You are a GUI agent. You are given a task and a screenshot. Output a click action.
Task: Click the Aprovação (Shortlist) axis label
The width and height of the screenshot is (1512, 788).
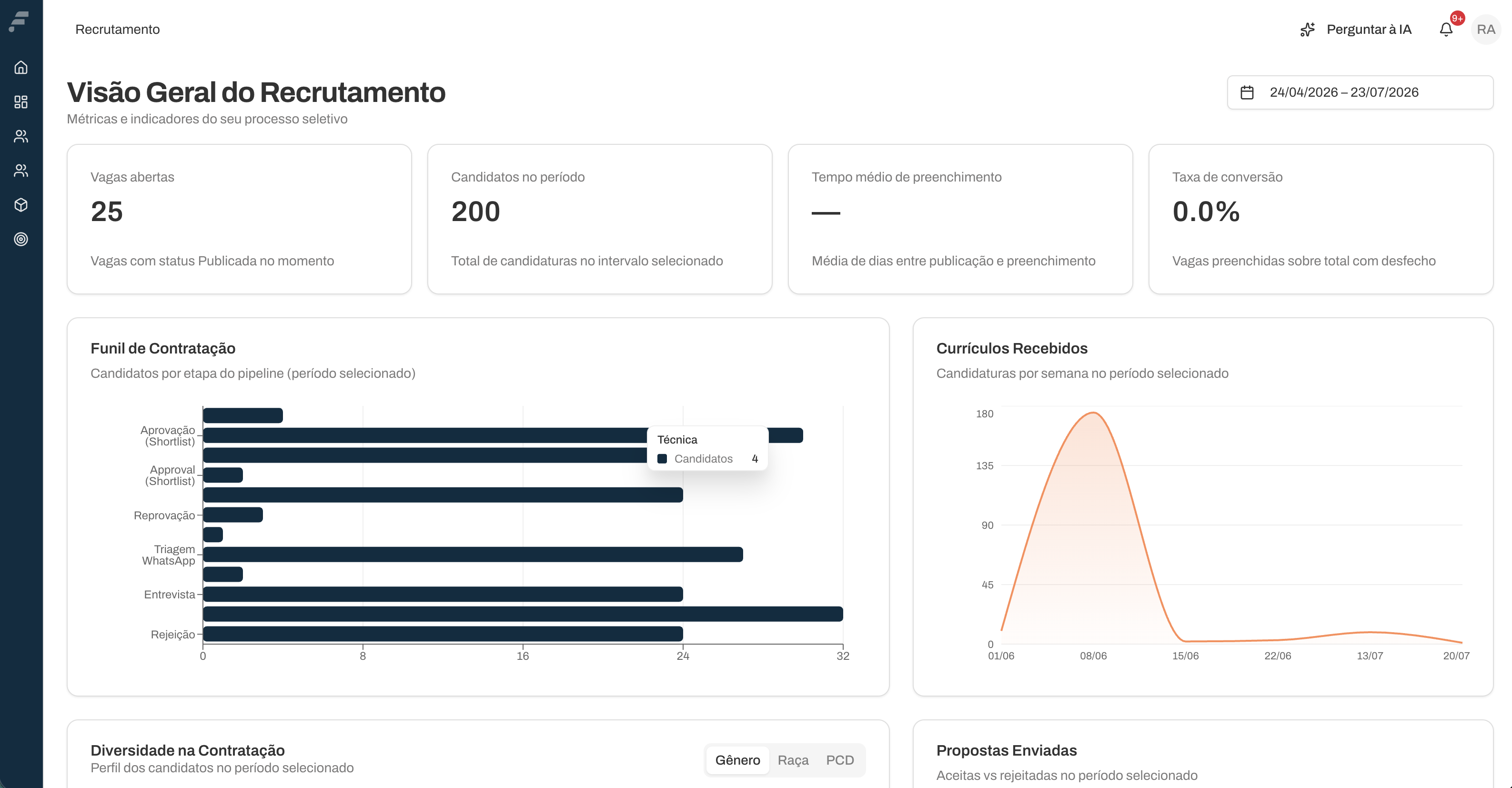click(x=168, y=436)
